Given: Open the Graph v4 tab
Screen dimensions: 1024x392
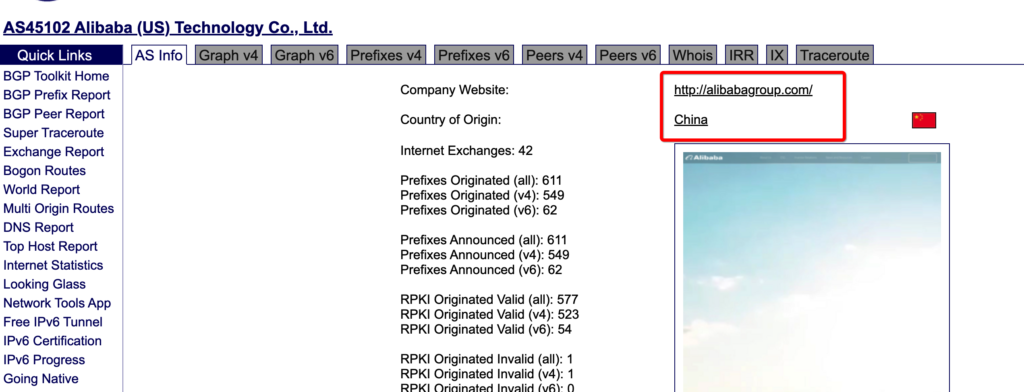Looking at the screenshot, I should (229, 56).
